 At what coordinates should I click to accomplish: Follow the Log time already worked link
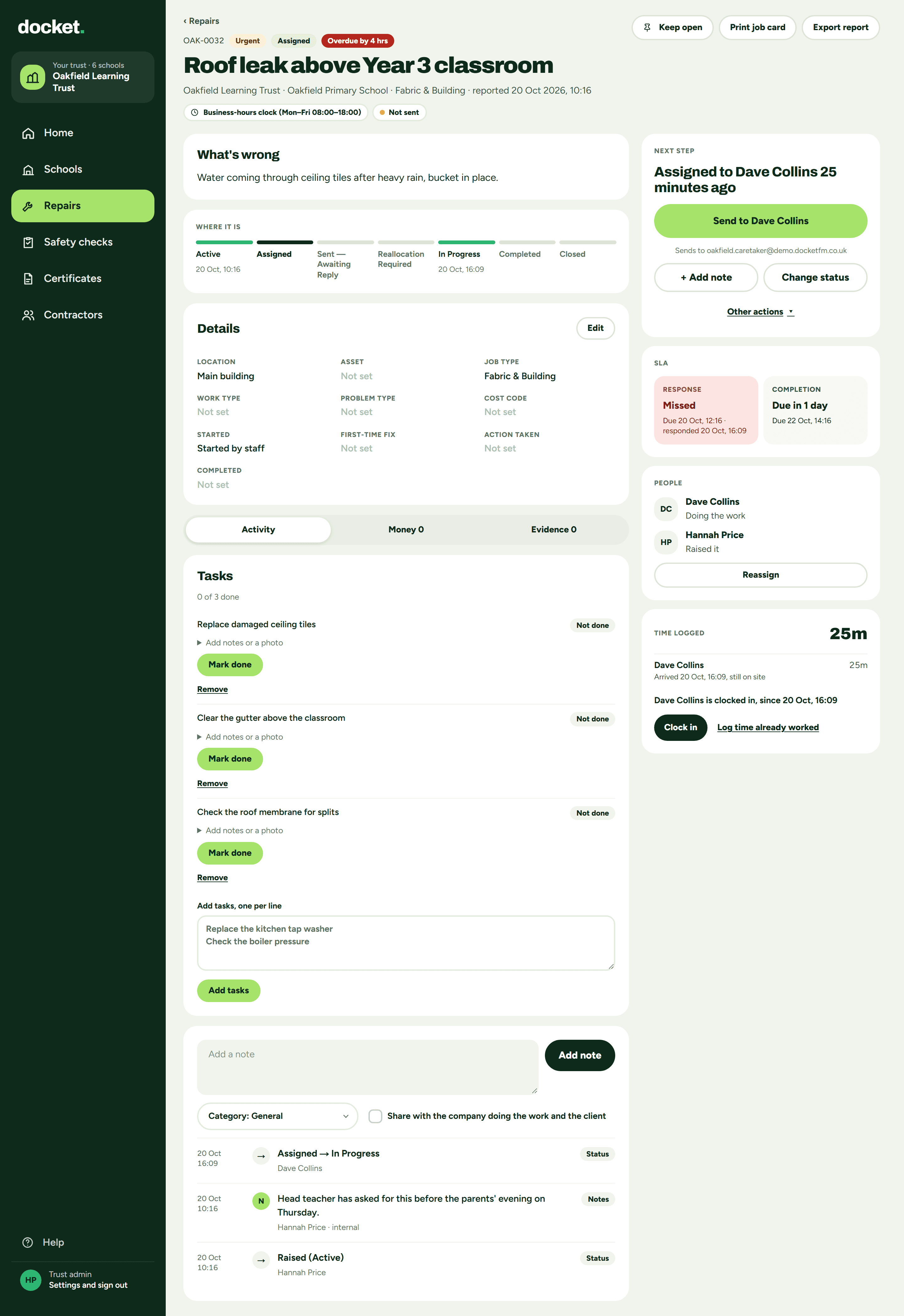tap(767, 727)
